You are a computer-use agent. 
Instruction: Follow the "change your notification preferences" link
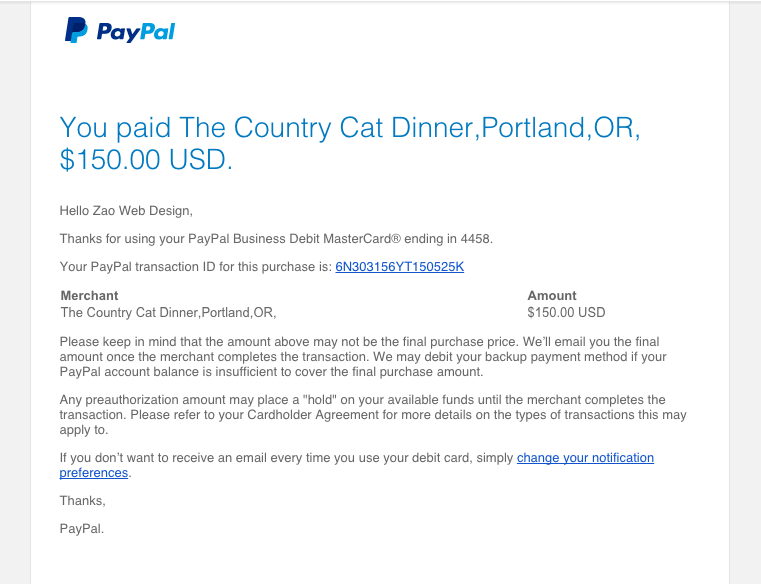(x=585, y=458)
